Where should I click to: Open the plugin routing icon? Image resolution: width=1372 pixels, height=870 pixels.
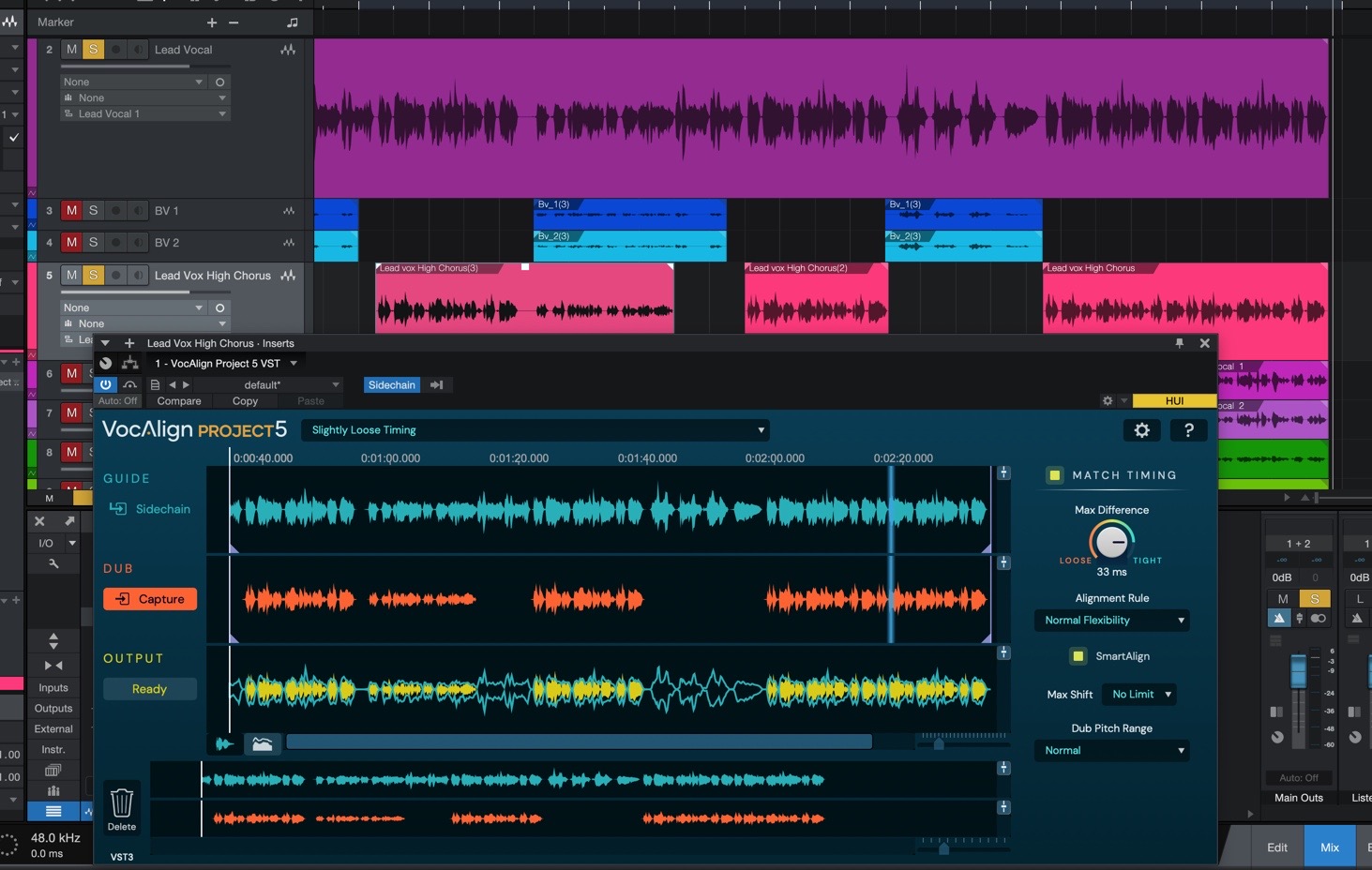point(130,364)
